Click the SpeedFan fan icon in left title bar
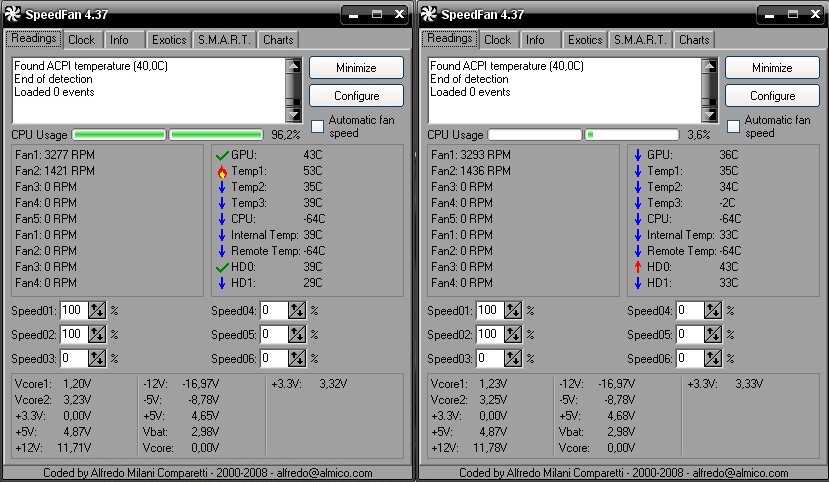 click(x=13, y=14)
